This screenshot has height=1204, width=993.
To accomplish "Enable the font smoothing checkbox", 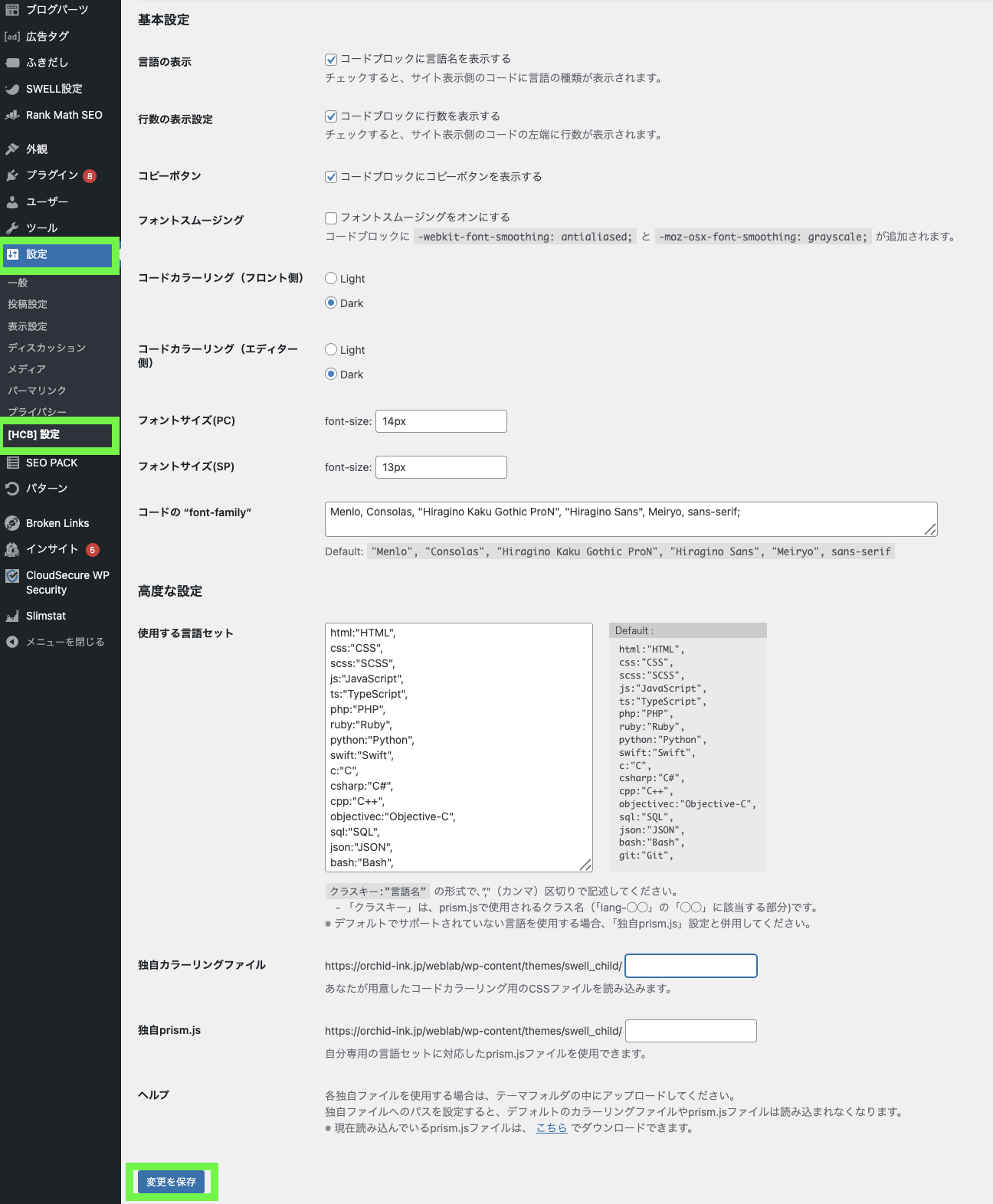I will point(331,218).
